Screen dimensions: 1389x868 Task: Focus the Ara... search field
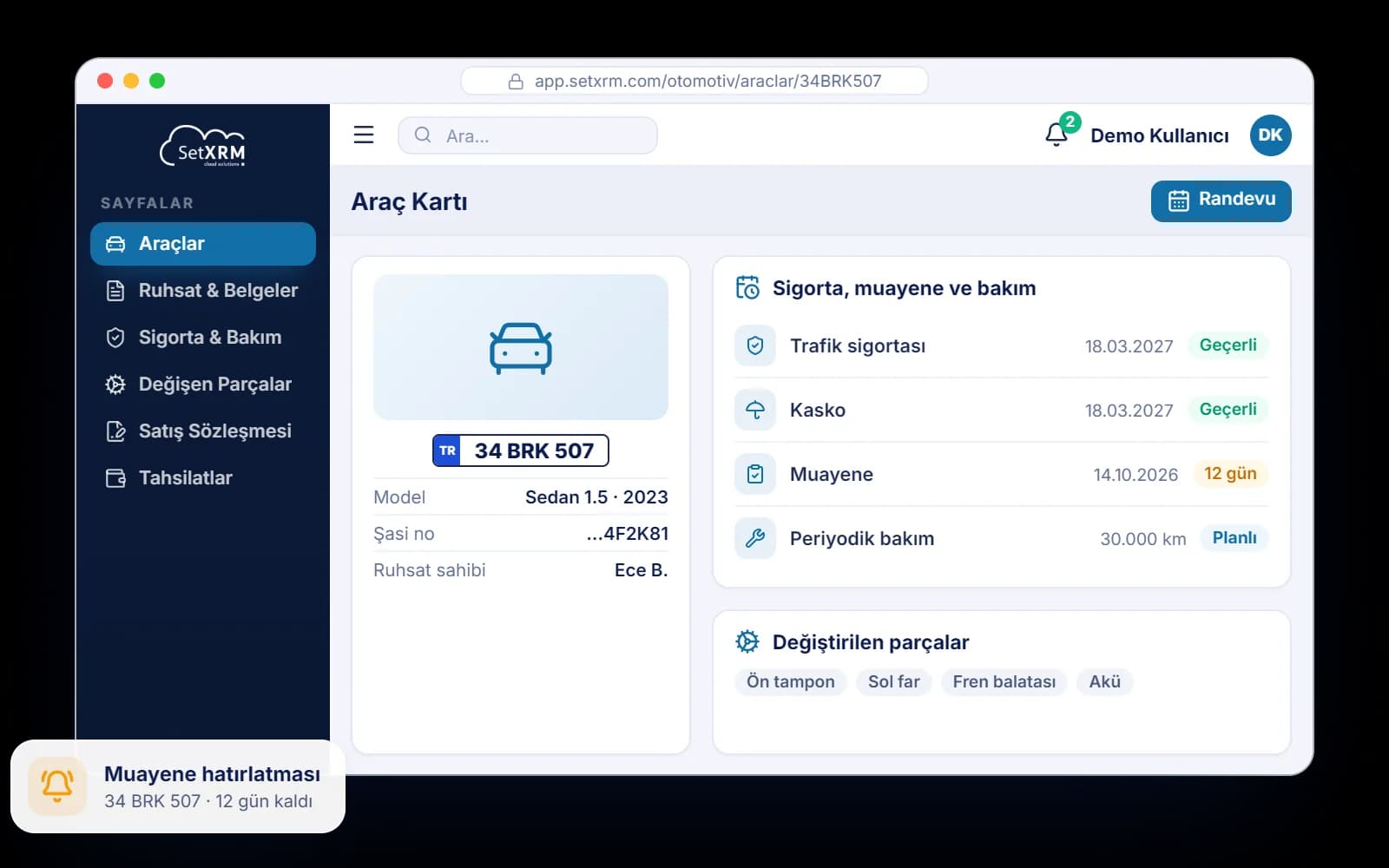pyautogui.click(x=528, y=135)
